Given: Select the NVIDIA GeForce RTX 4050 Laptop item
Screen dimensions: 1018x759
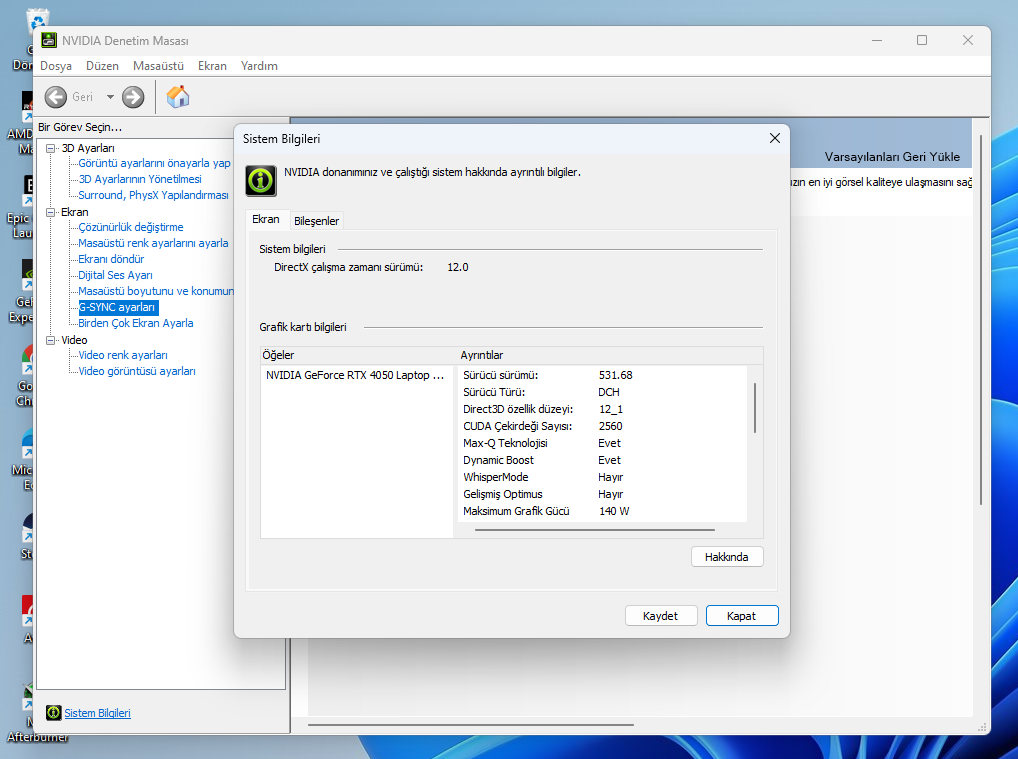Looking at the screenshot, I should [x=355, y=375].
